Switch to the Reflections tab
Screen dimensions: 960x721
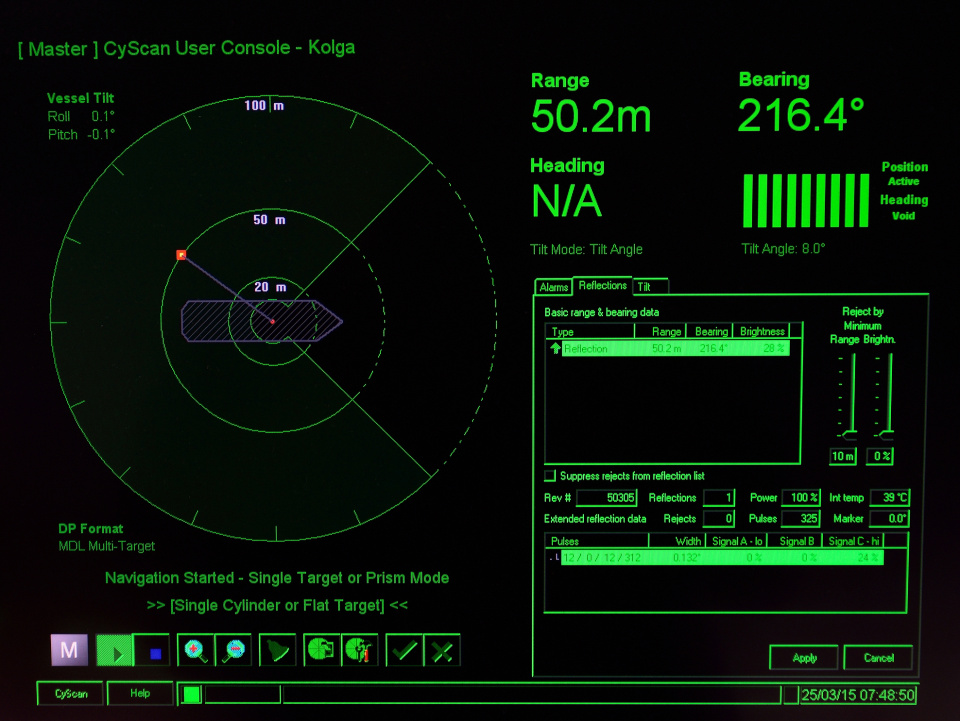pos(601,285)
